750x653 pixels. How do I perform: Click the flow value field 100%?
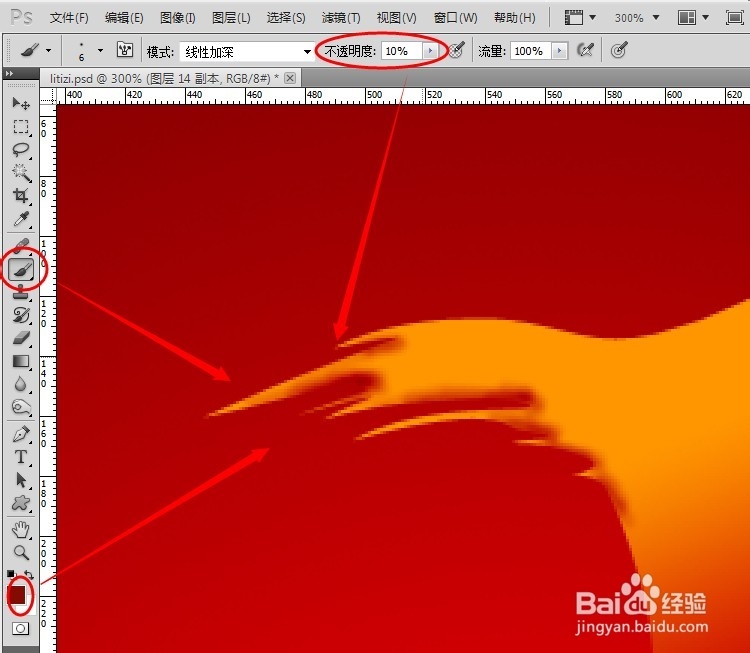pos(530,51)
